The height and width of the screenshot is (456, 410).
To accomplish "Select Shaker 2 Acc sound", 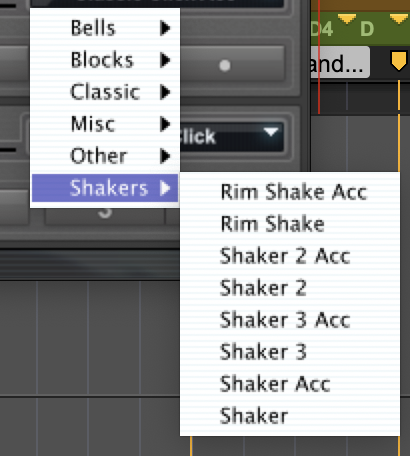I will [x=290, y=256].
